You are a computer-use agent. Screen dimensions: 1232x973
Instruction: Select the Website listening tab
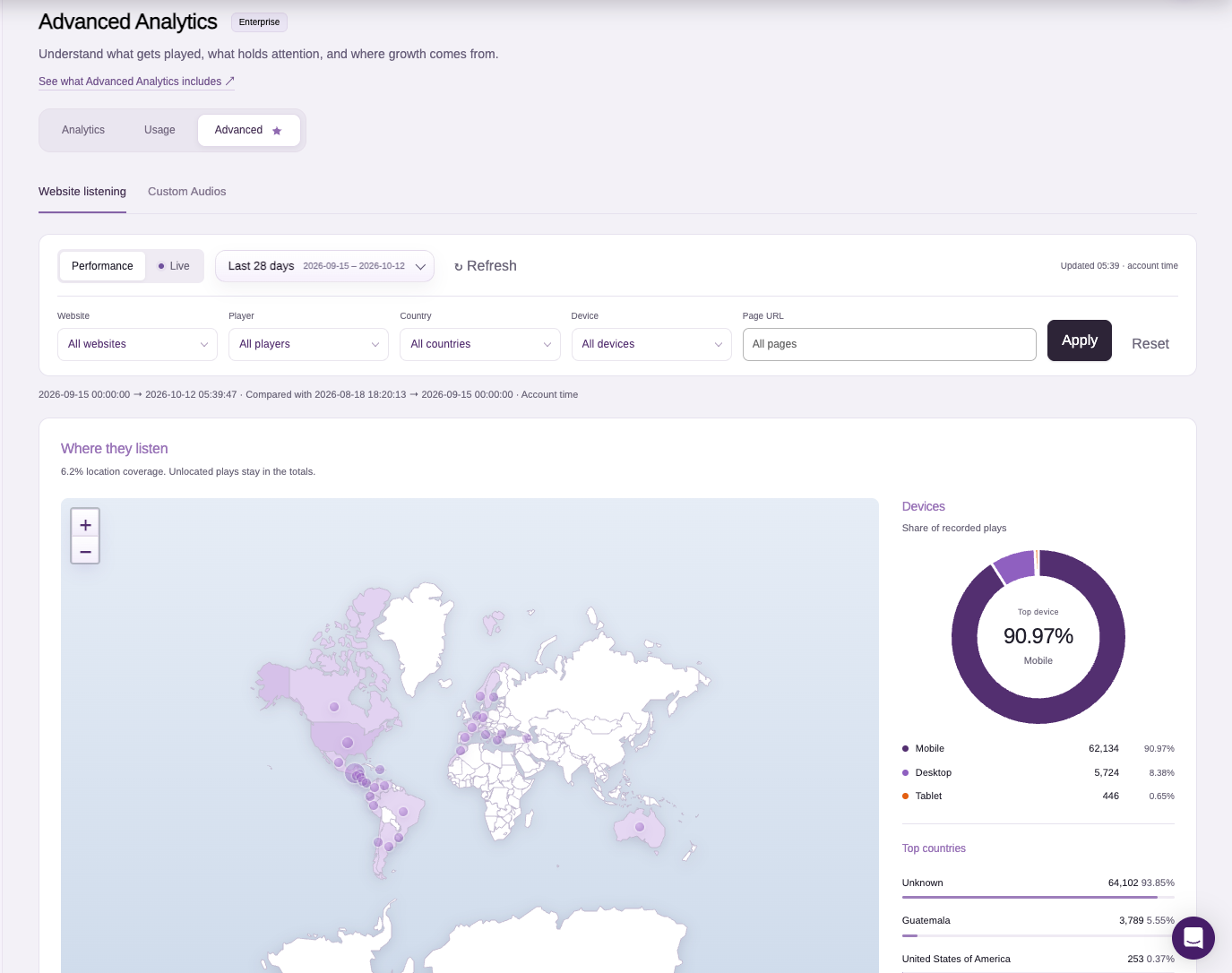pos(82,192)
